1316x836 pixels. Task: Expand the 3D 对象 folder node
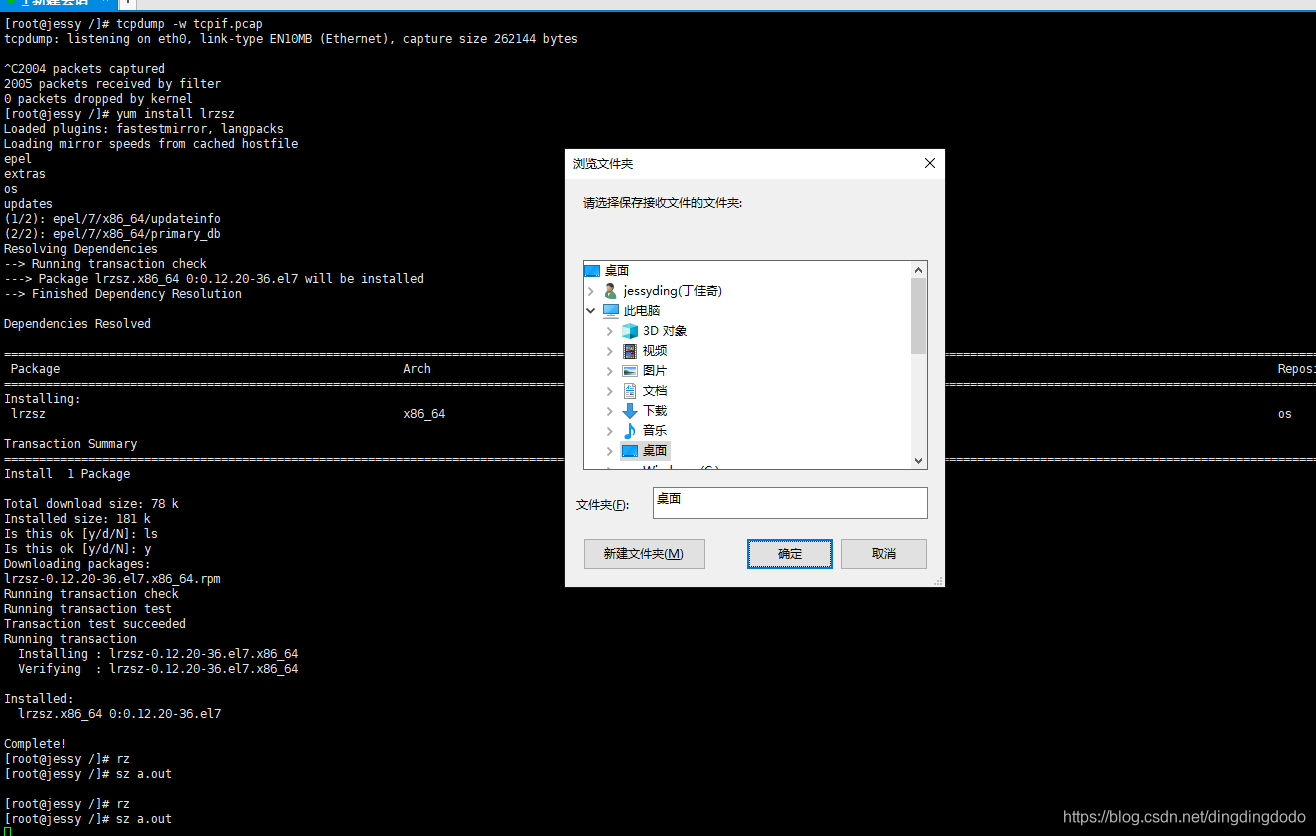(x=610, y=331)
